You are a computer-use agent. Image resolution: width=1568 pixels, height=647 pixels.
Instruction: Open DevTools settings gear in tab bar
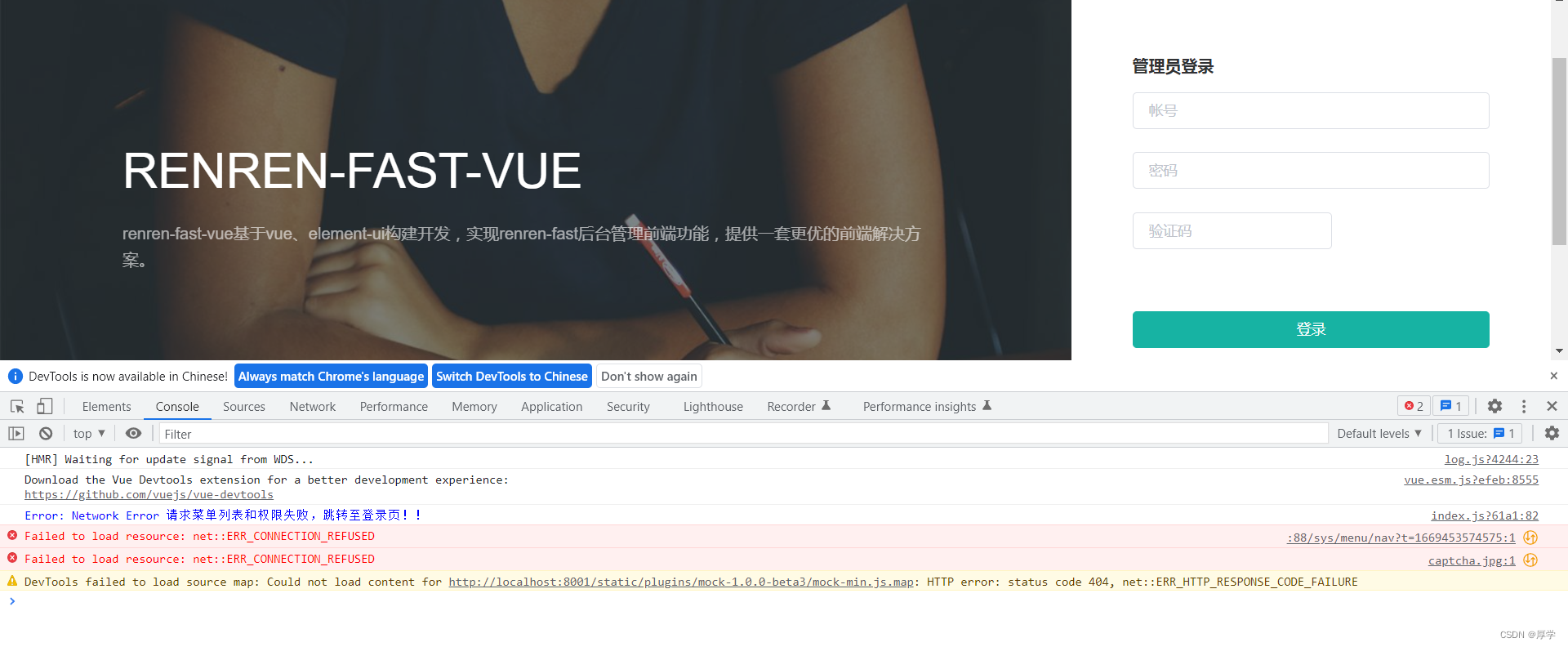pyautogui.click(x=1494, y=406)
